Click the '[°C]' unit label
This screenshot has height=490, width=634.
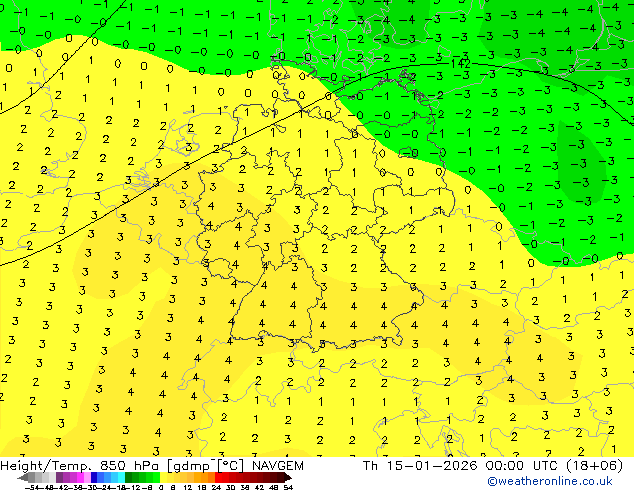point(230,466)
